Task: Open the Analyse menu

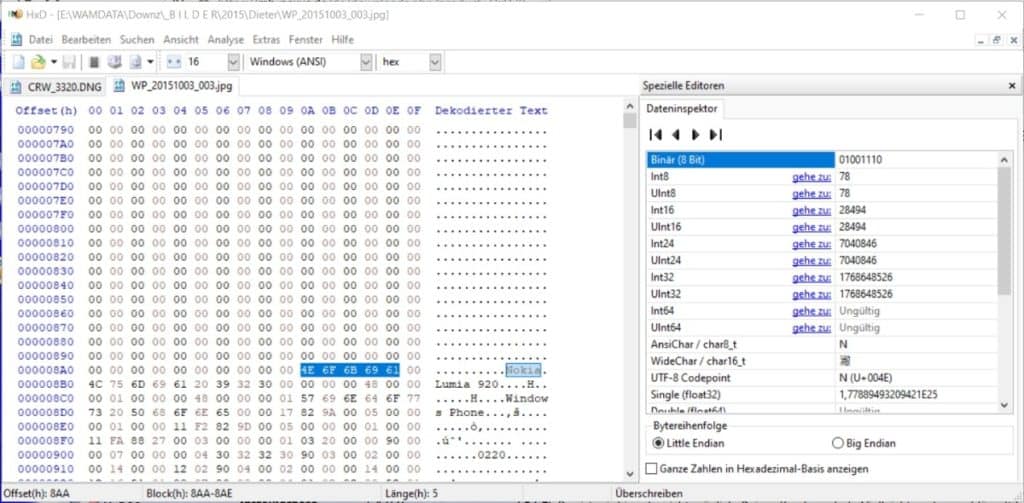Action: (x=225, y=40)
